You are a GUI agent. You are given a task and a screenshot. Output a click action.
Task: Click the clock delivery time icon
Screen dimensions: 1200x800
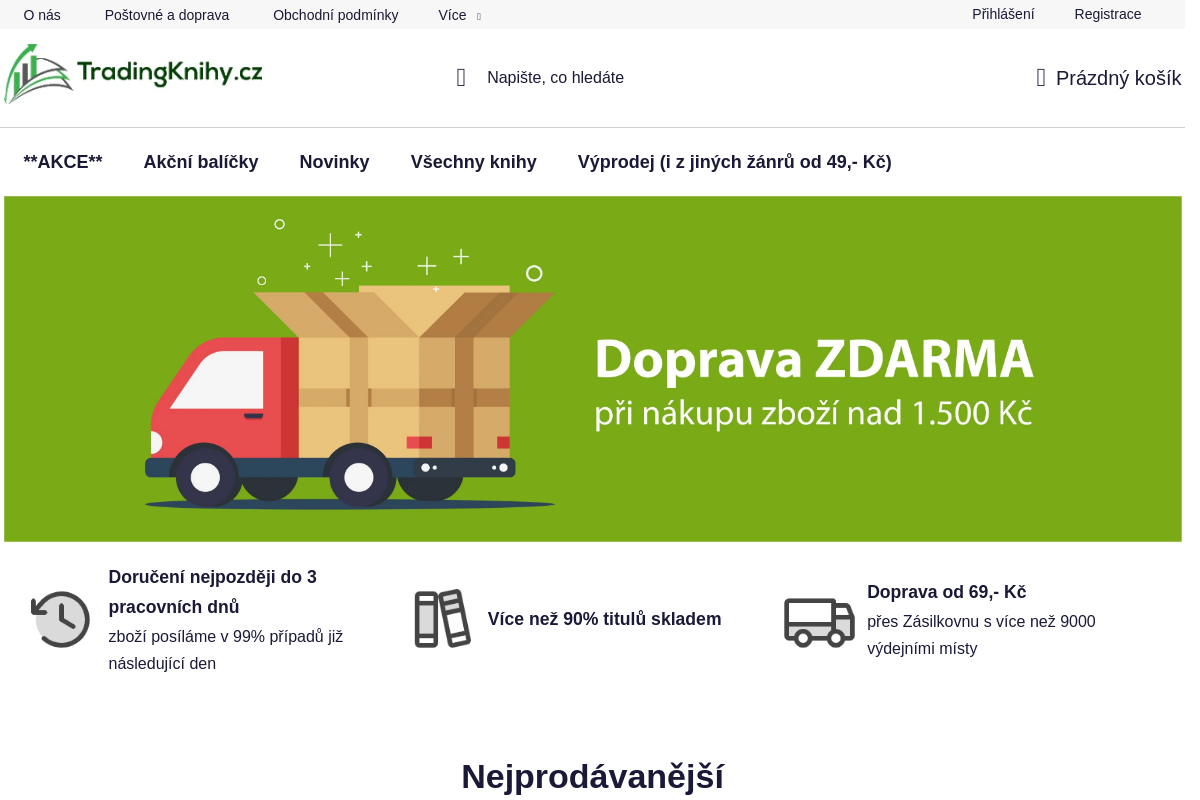pyautogui.click(x=61, y=619)
